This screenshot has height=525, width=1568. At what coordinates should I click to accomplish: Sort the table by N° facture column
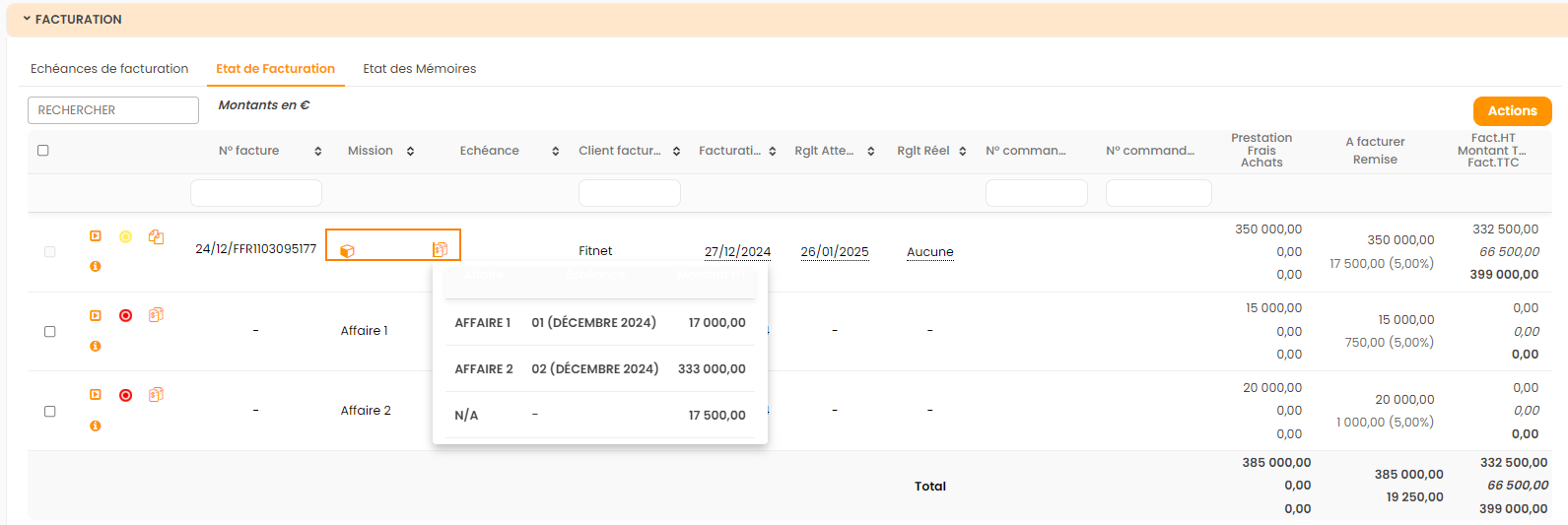click(x=317, y=152)
